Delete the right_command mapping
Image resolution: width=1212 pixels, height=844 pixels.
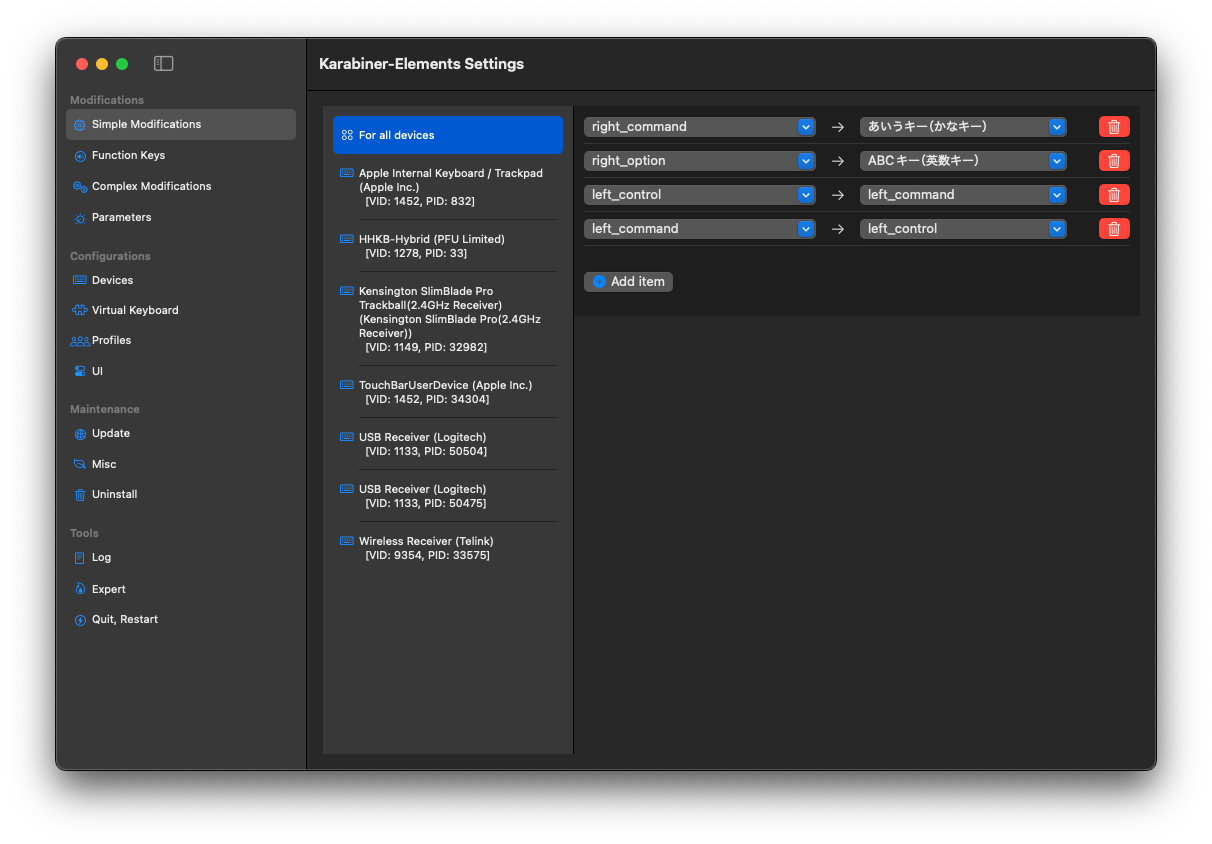1114,127
